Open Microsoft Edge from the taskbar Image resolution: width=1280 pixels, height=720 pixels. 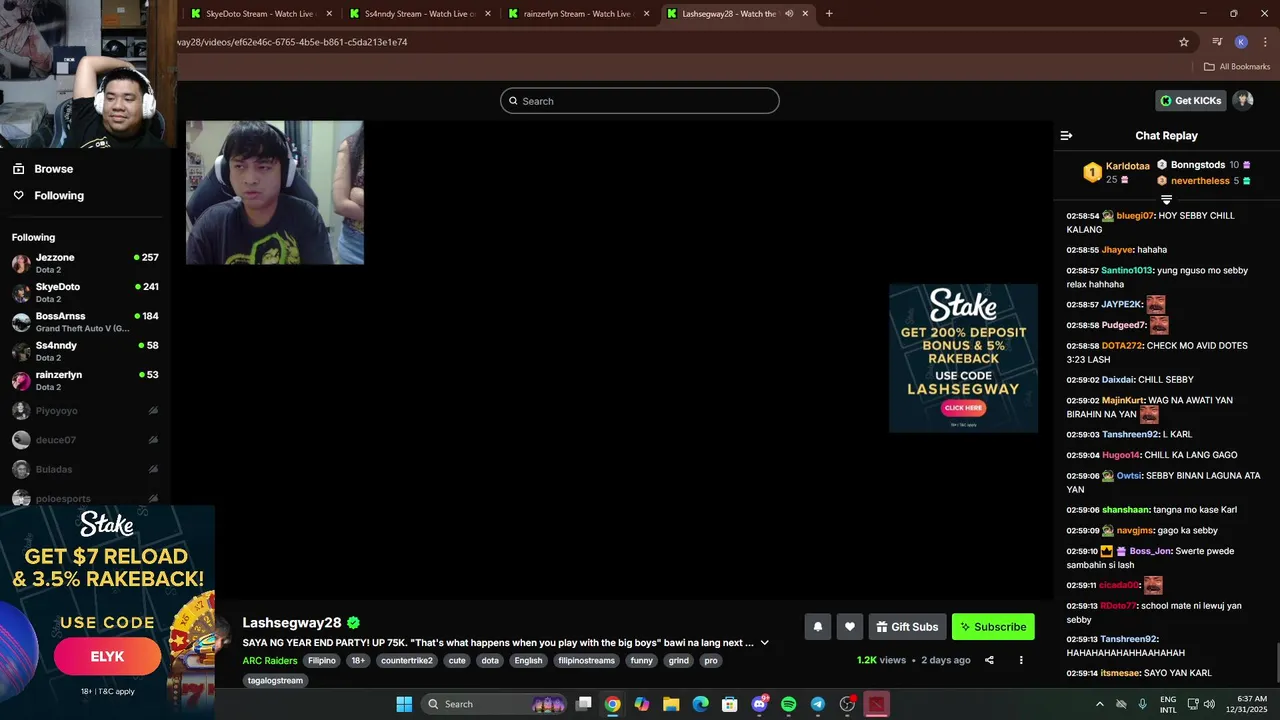tap(700, 704)
